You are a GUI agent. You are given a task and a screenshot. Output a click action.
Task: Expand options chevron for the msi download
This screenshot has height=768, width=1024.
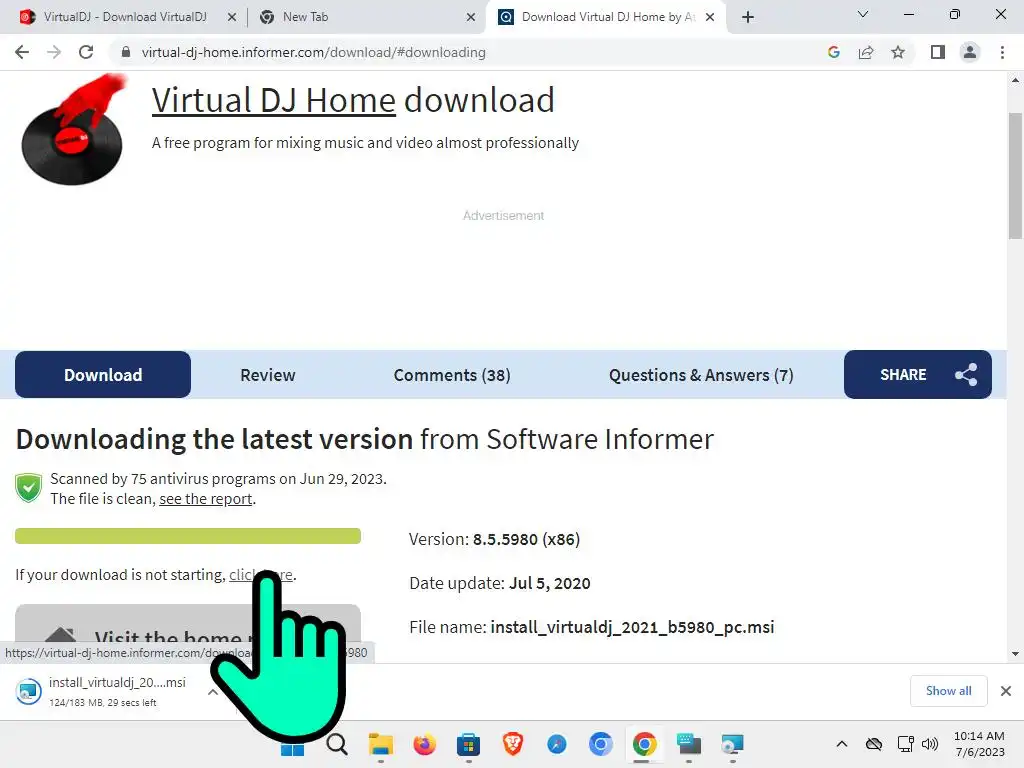[213, 692]
